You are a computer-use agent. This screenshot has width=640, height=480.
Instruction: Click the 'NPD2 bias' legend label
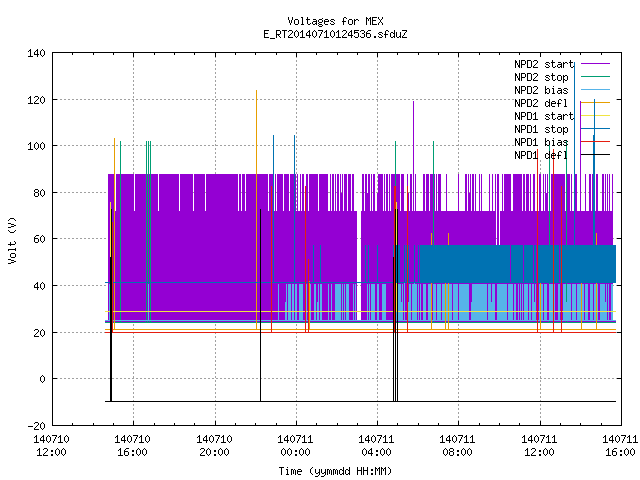[541, 90]
